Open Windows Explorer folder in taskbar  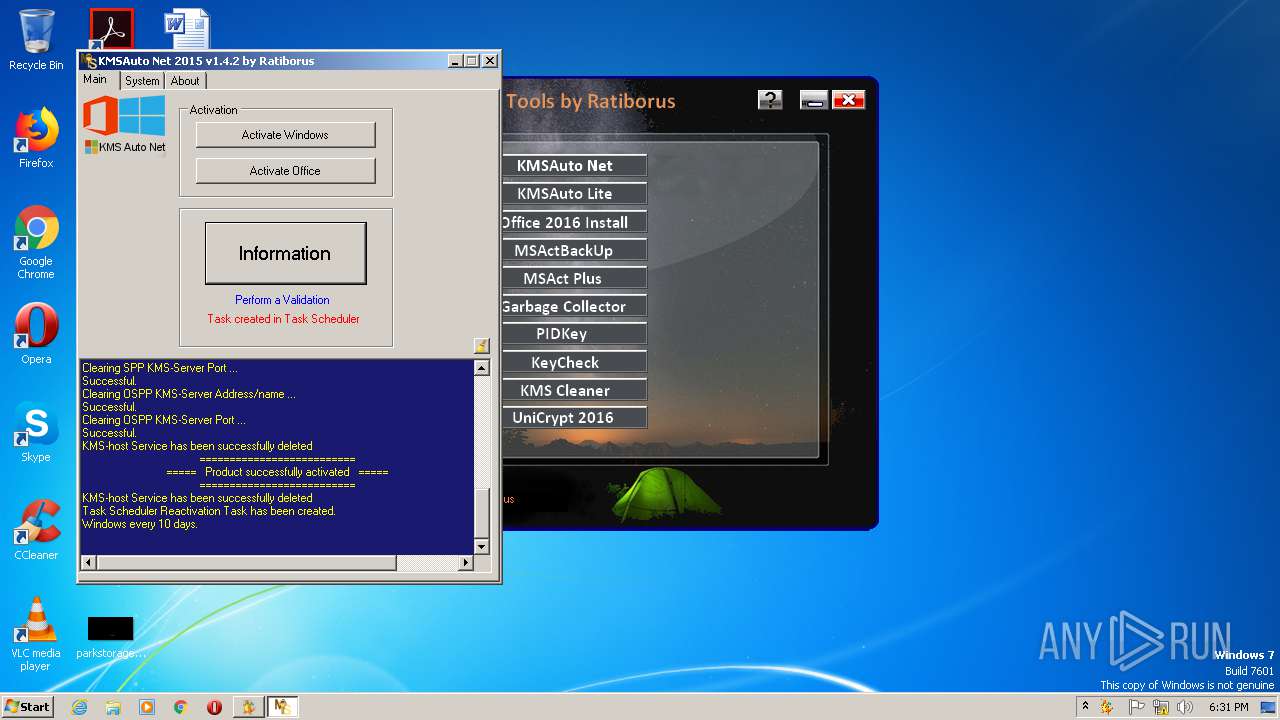click(x=113, y=707)
